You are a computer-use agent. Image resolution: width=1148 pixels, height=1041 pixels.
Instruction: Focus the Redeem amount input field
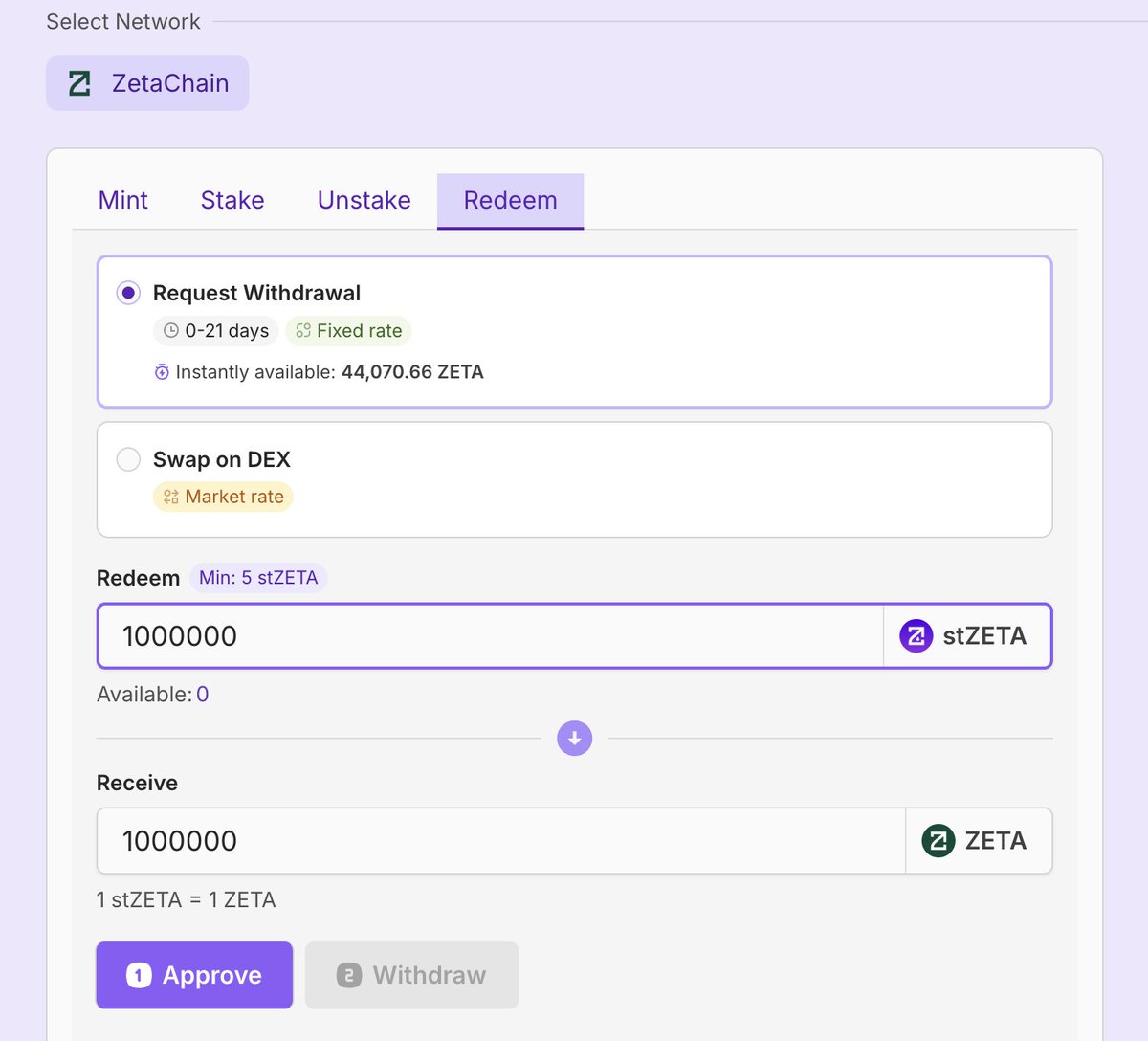tap(491, 635)
